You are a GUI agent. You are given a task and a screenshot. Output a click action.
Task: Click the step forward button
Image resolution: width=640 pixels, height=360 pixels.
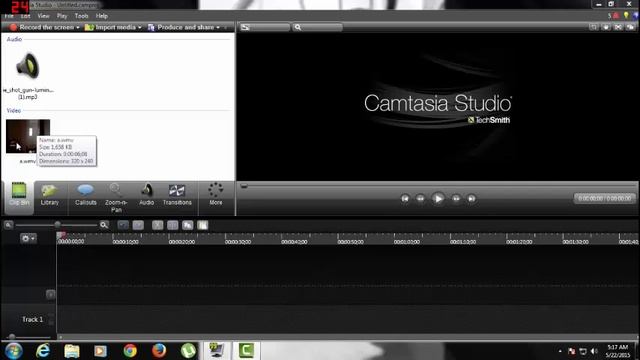pyautogui.click(x=456, y=198)
